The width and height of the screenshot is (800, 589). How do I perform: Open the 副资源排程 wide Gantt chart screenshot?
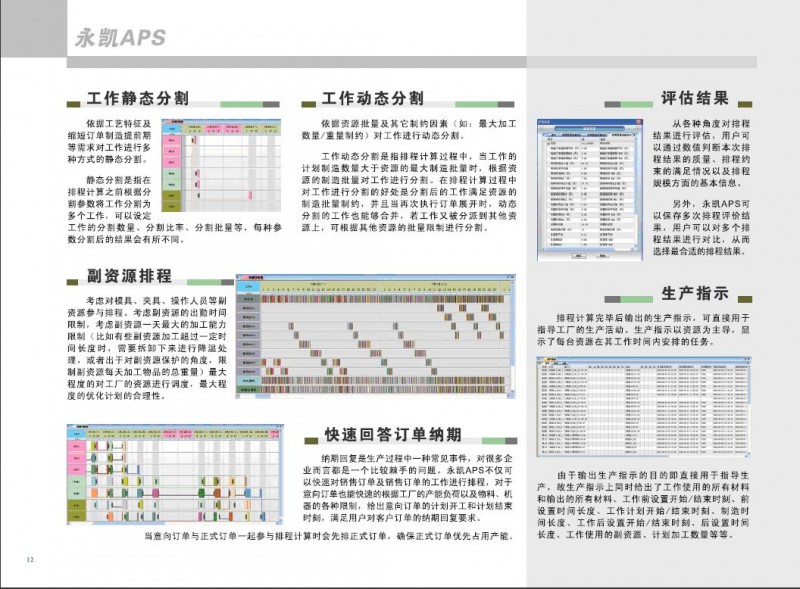(x=376, y=336)
